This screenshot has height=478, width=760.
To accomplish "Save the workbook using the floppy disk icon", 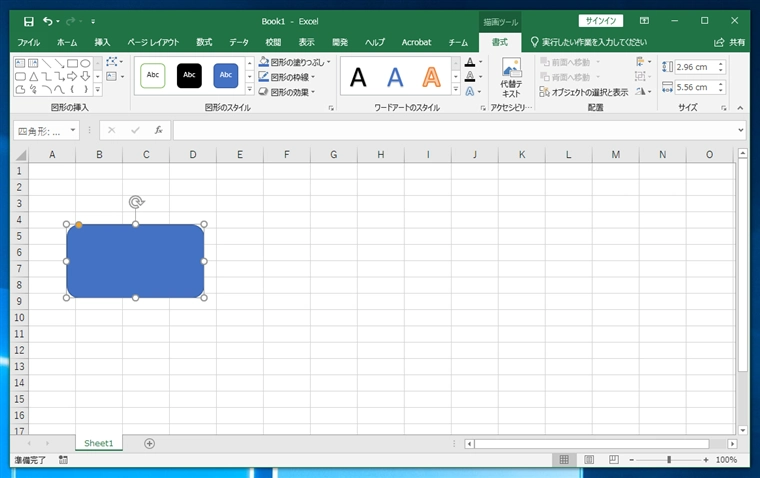I will click(x=29, y=21).
